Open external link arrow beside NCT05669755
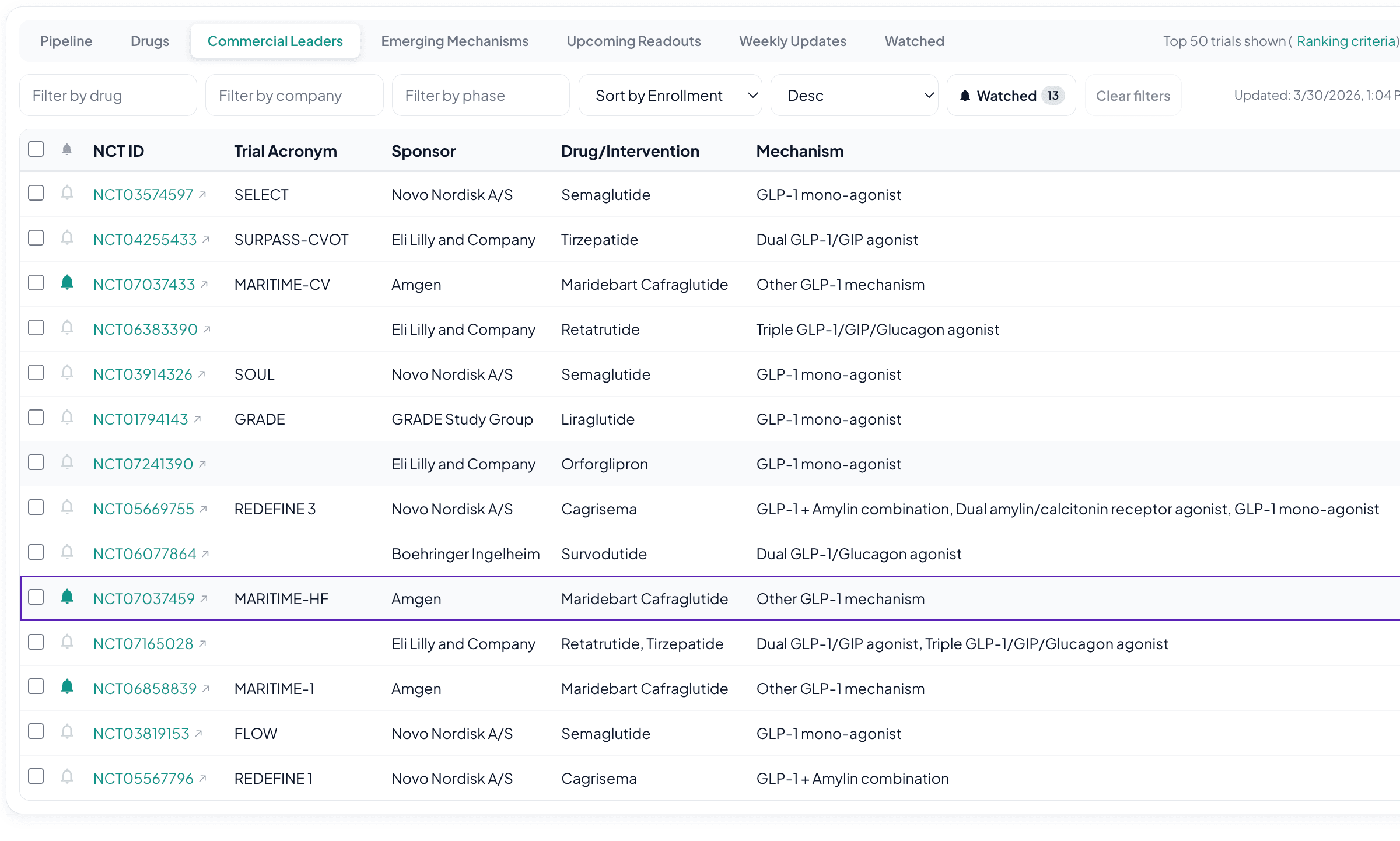This screenshot has width=1400, height=841. click(x=203, y=509)
